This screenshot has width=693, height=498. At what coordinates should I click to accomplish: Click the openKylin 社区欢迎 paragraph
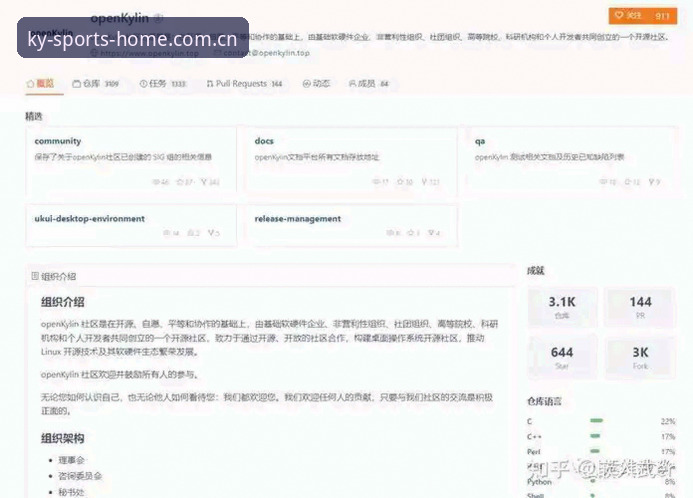tap(120, 375)
